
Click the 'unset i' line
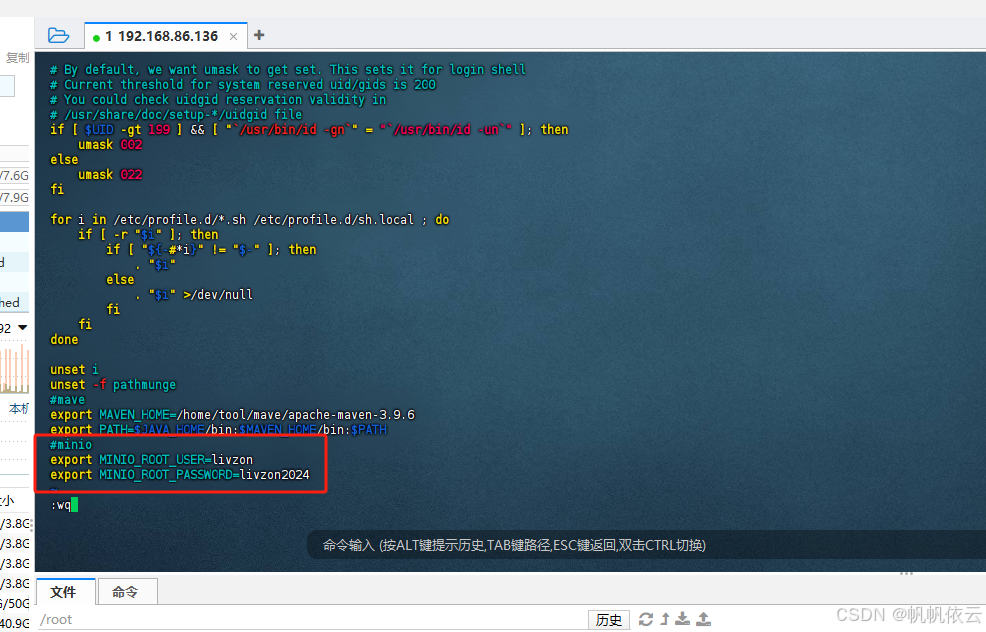point(74,370)
